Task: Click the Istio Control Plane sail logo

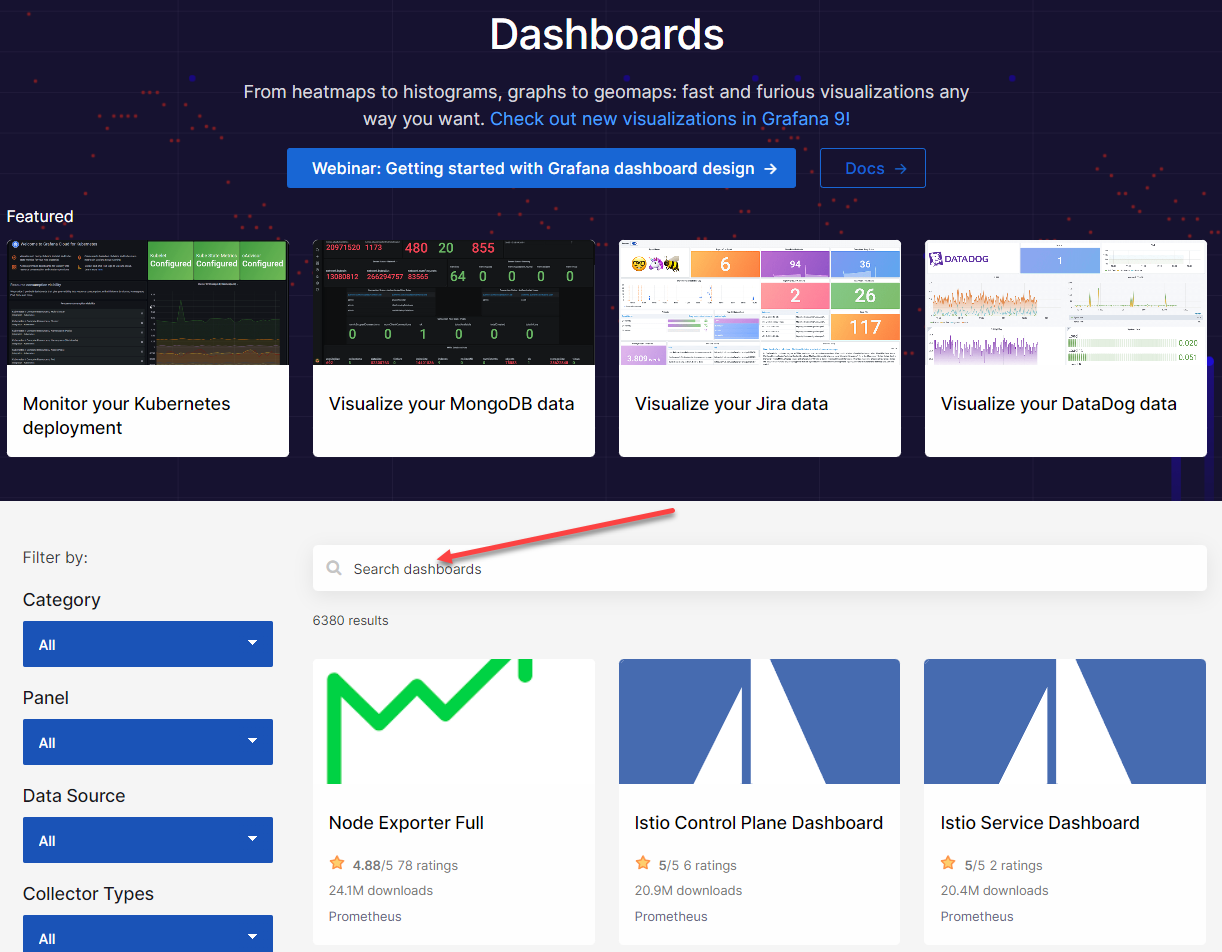Action: pyautogui.click(x=759, y=721)
